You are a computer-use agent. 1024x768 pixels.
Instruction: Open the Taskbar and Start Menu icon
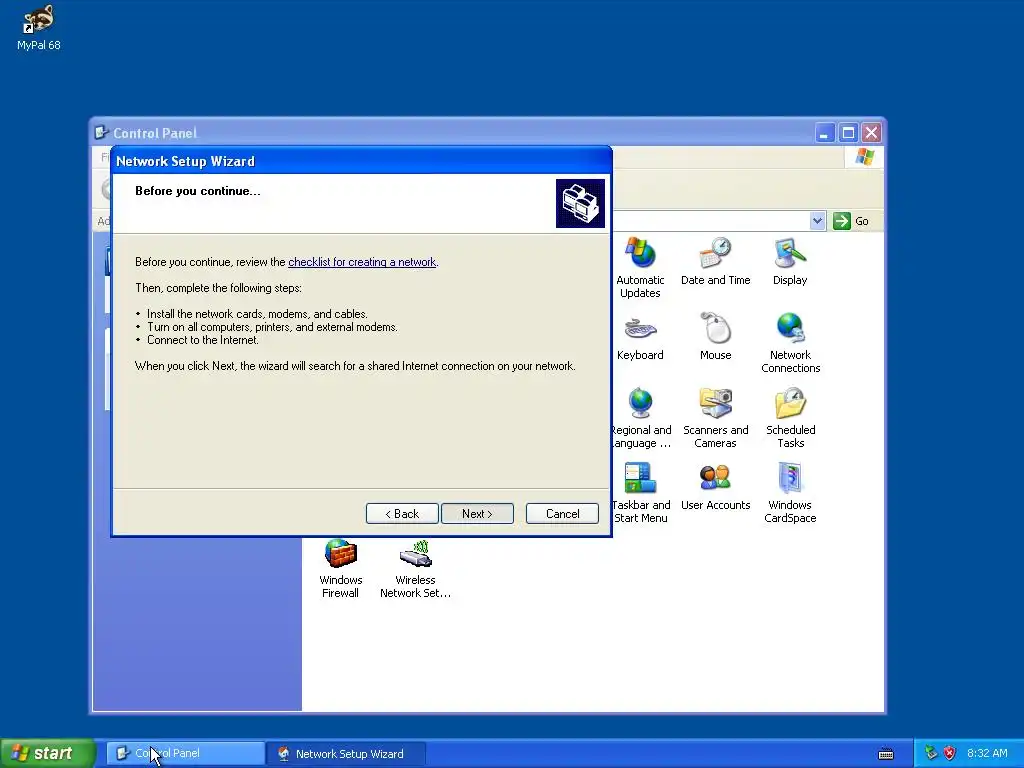641,493
